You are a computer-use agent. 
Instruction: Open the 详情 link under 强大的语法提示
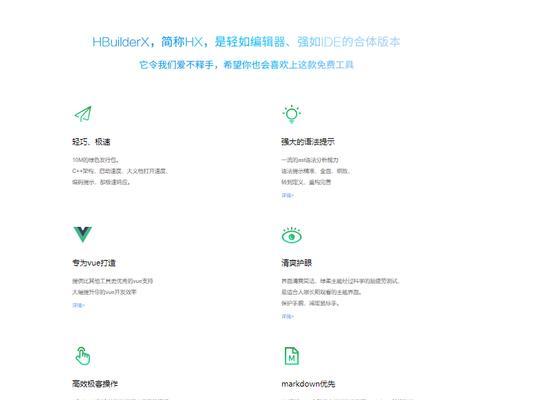pyautogui.click(x=287, y=195)
